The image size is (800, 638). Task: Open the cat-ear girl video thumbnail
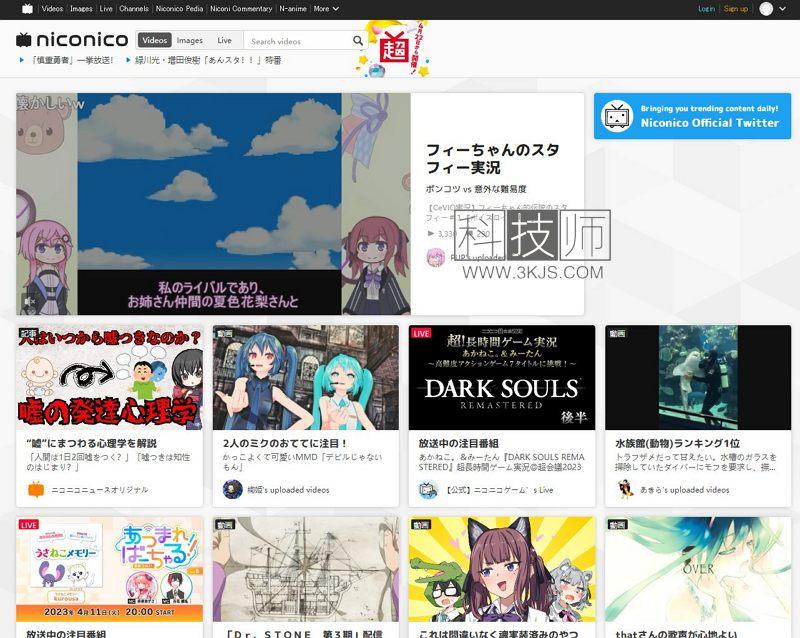pos(502,569)
